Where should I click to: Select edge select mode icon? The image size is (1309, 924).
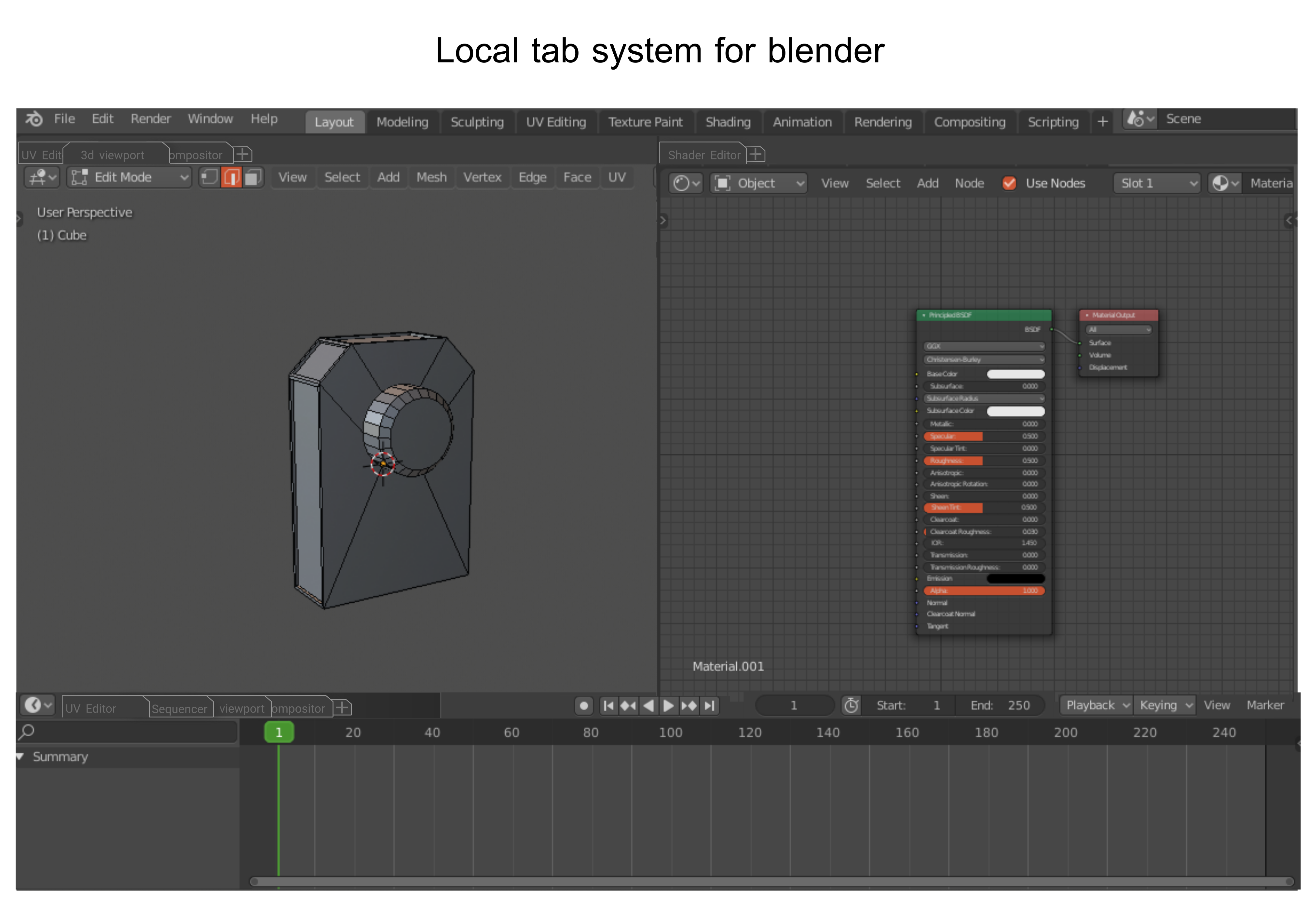[x=231, y=177]
